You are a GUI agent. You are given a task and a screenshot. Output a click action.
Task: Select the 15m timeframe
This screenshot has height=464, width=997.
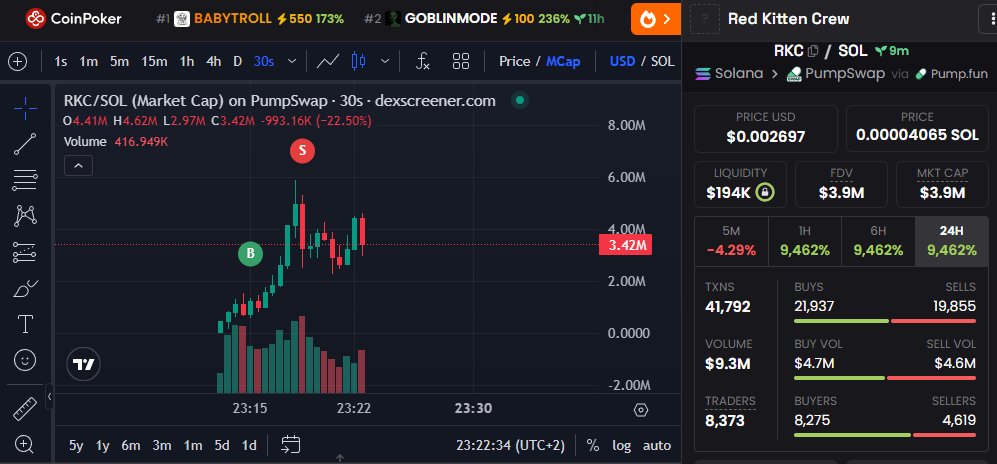[154, 62]
